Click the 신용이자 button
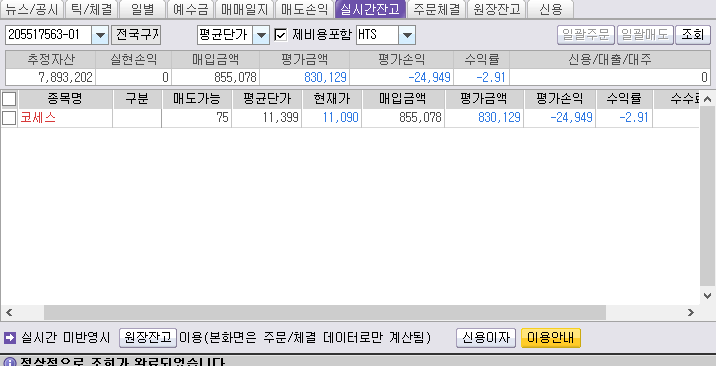Screen dimensions: 716x366 [x=486, y=338]
